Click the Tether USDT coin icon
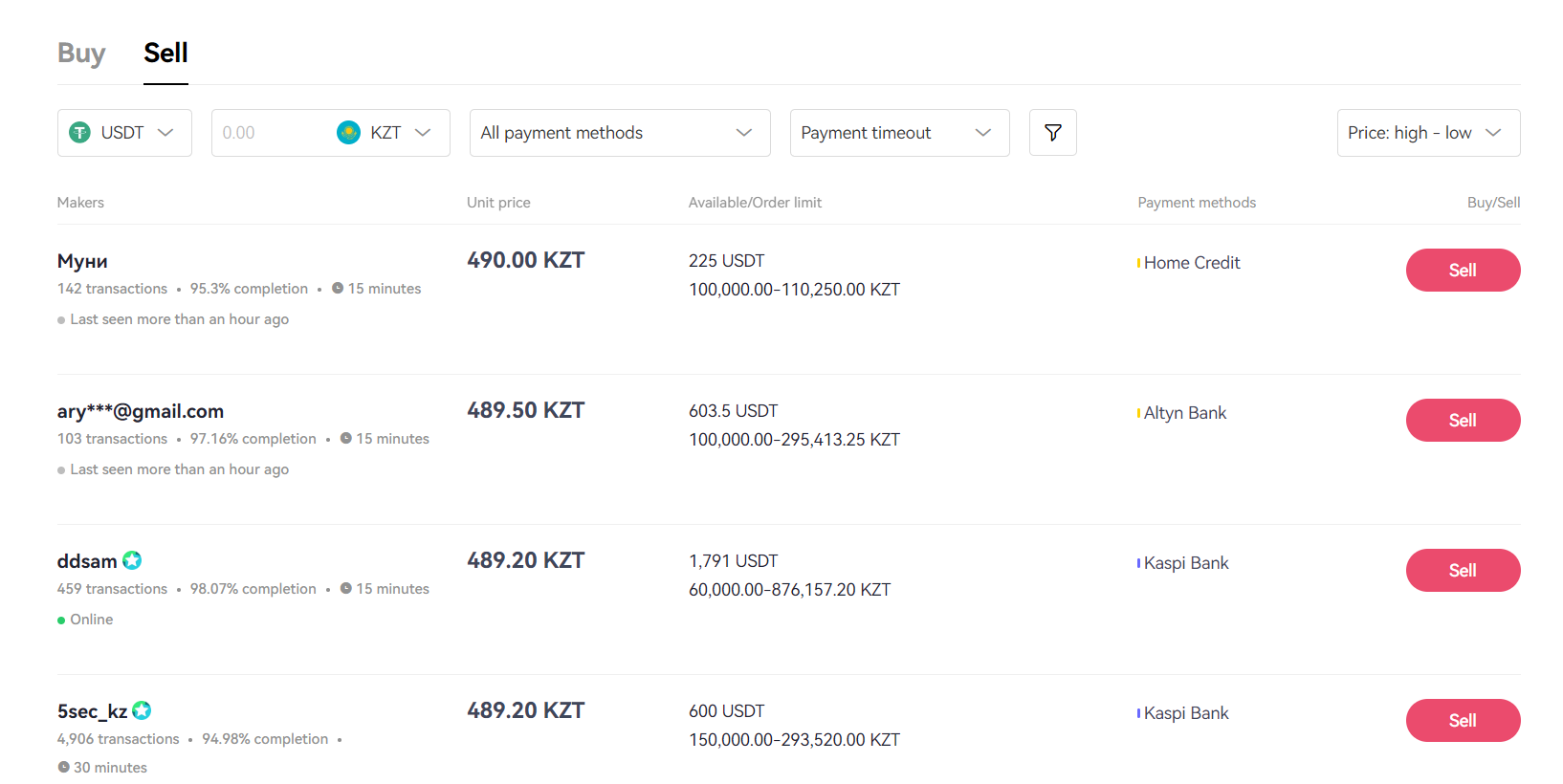1563x784 pixels. (80, 133)
